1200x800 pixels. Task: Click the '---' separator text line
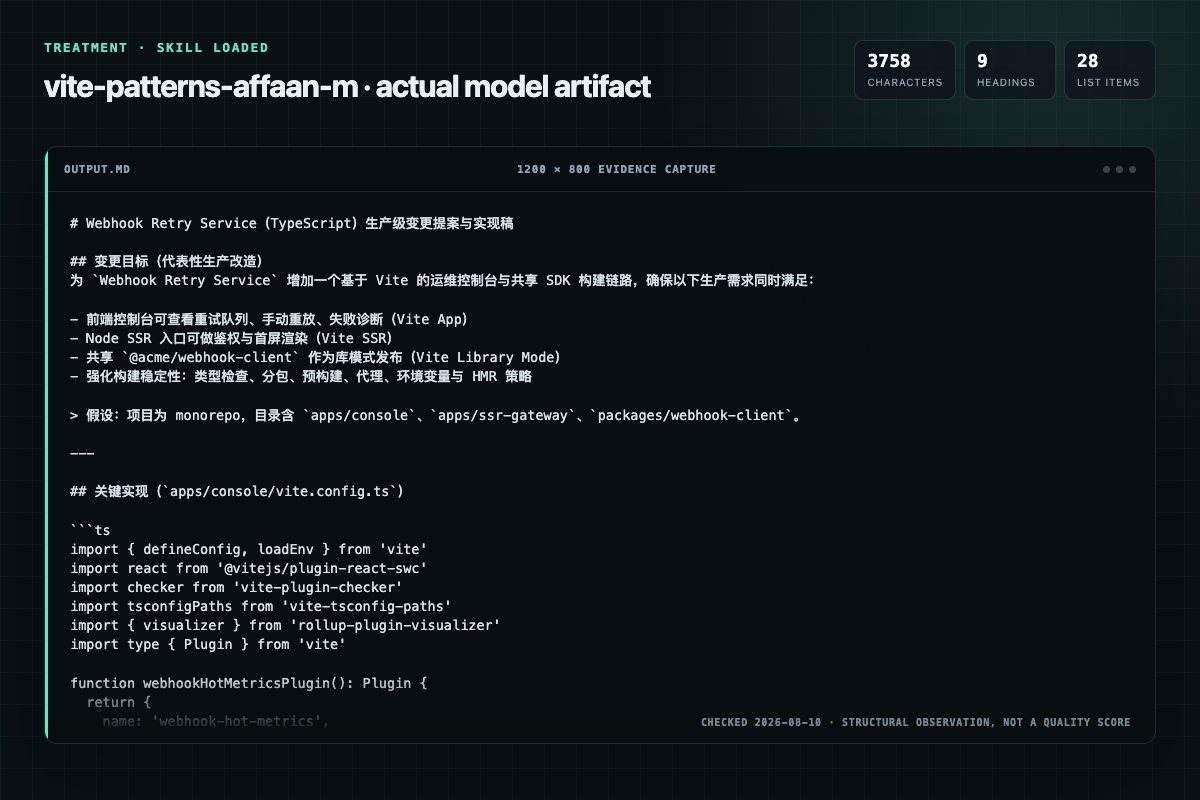[82, 453]
